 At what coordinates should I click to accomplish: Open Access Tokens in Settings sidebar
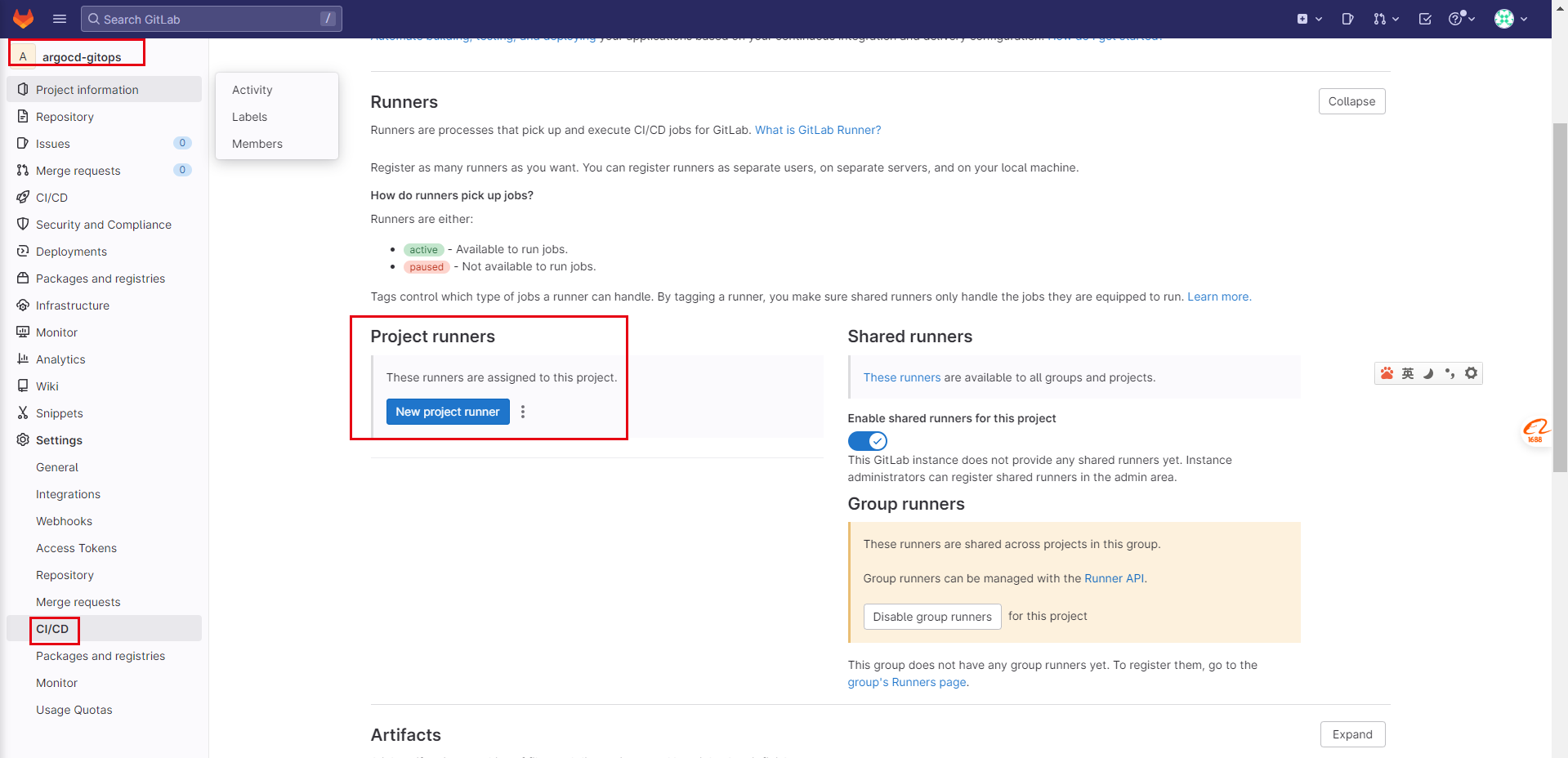(x=76, y=548)
